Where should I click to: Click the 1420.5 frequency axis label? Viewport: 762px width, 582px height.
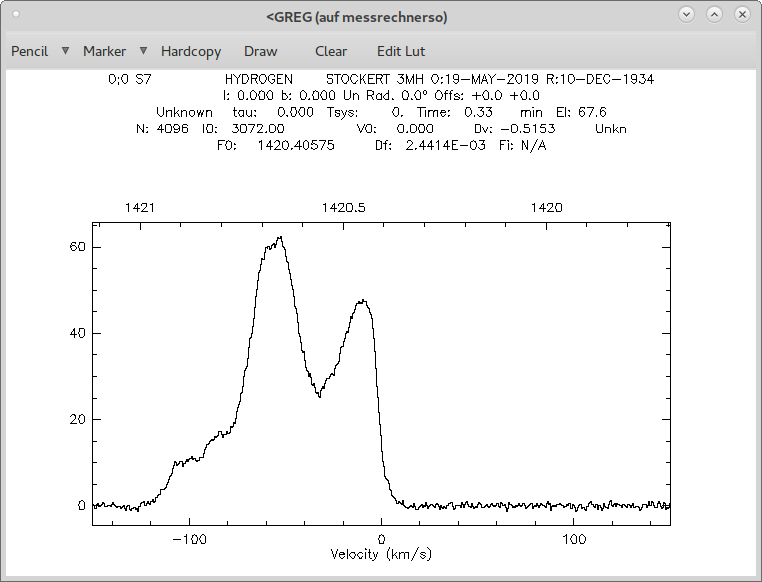(x=344, y=208)
